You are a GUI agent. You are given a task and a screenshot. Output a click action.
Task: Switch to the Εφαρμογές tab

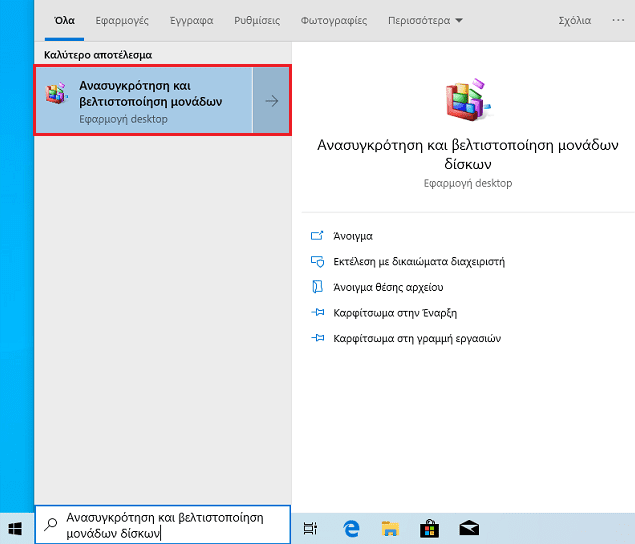click(122, 20)
